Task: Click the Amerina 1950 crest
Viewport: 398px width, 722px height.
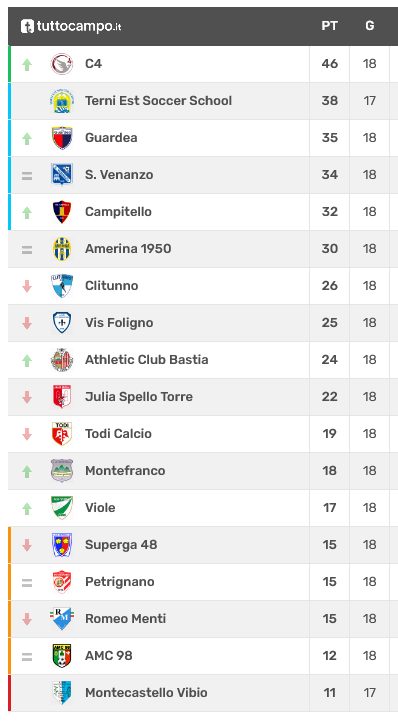Action: coord(62,249)
